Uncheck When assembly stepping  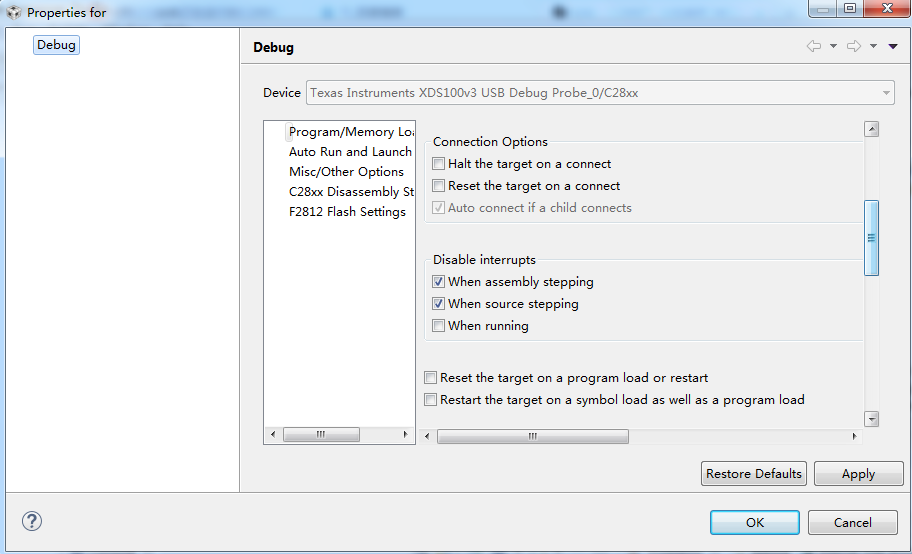pyautogui.click(x=438, y=282)
